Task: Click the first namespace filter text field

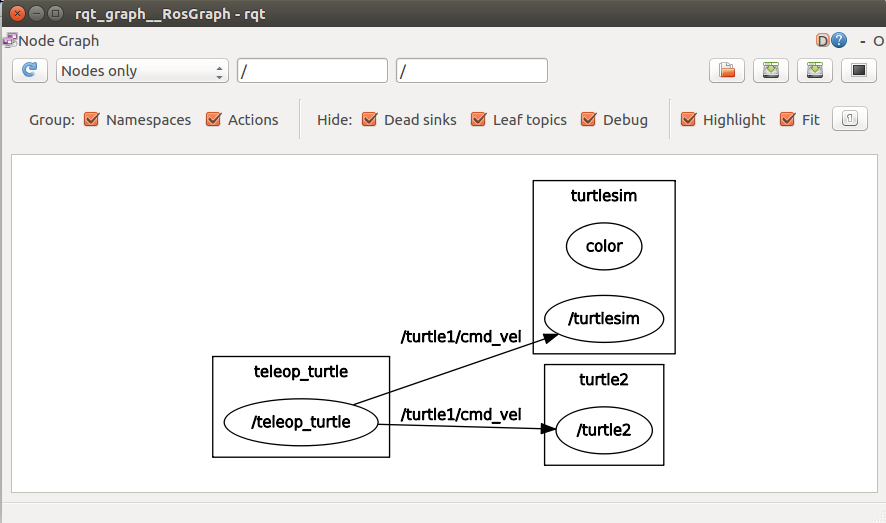Action: [312, 71]
